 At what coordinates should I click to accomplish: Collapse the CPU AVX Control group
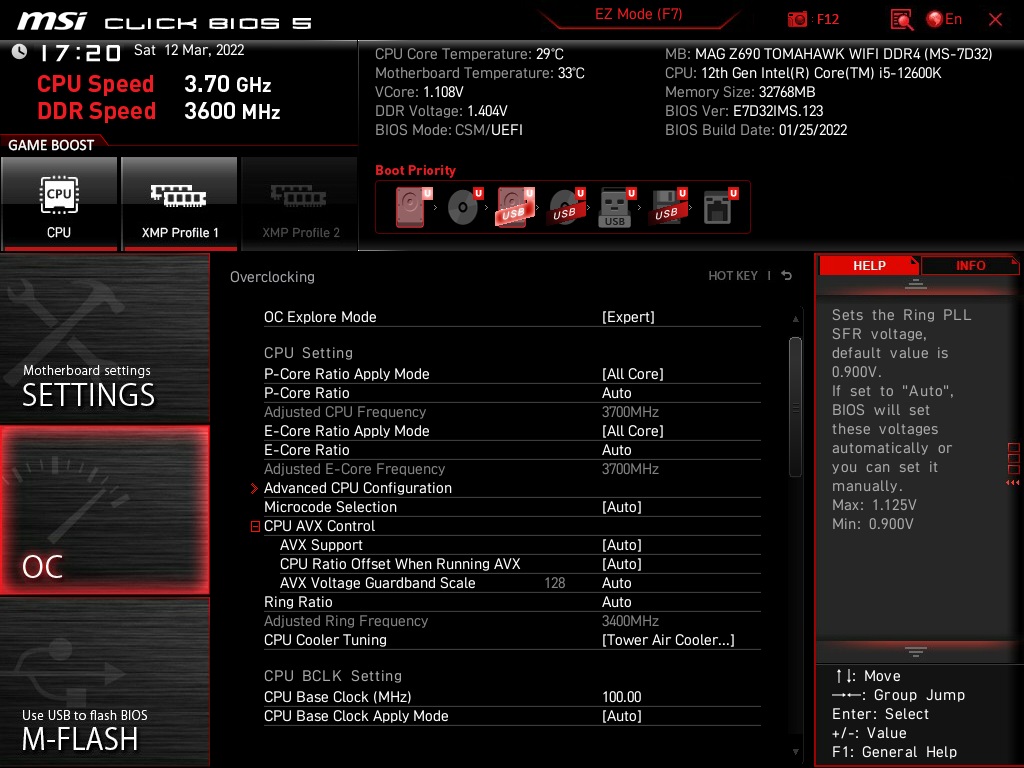[x=255, y=526]
